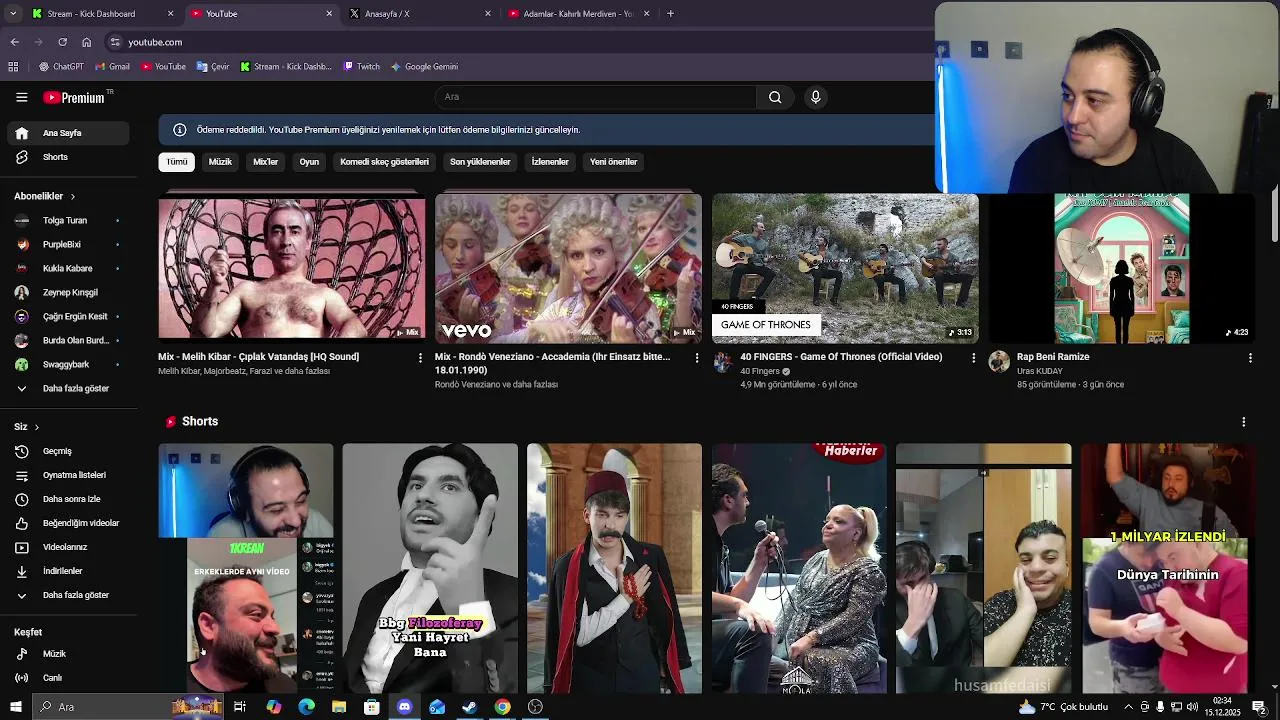Open Gmail bookmark
Image resolution: width=1280 pixels, height=720 pixels.
coord(112,67)
